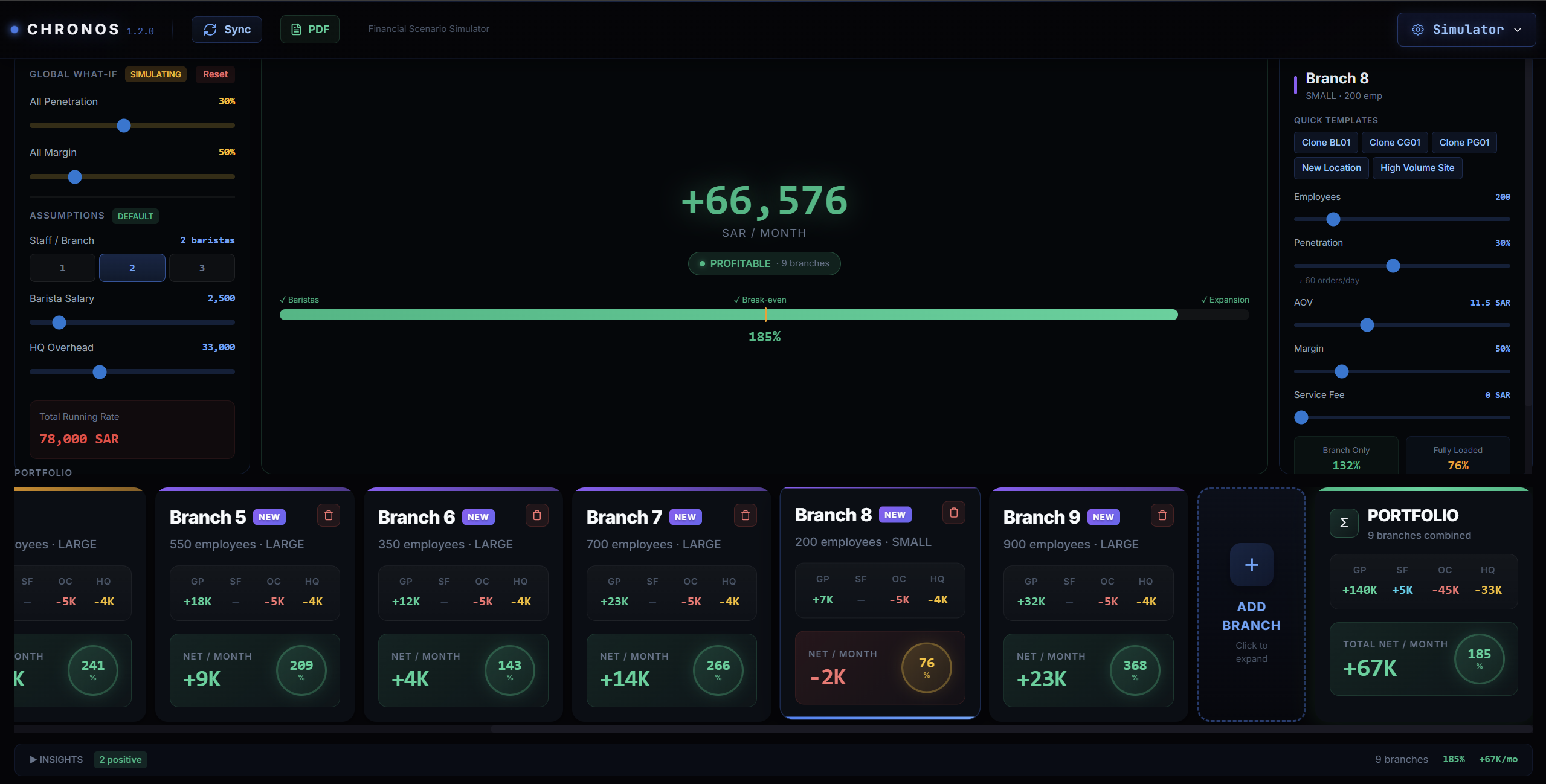1546x784 pixels.
Task: Open Simulator via the gear icon
Action: (x=1418, y=29)
